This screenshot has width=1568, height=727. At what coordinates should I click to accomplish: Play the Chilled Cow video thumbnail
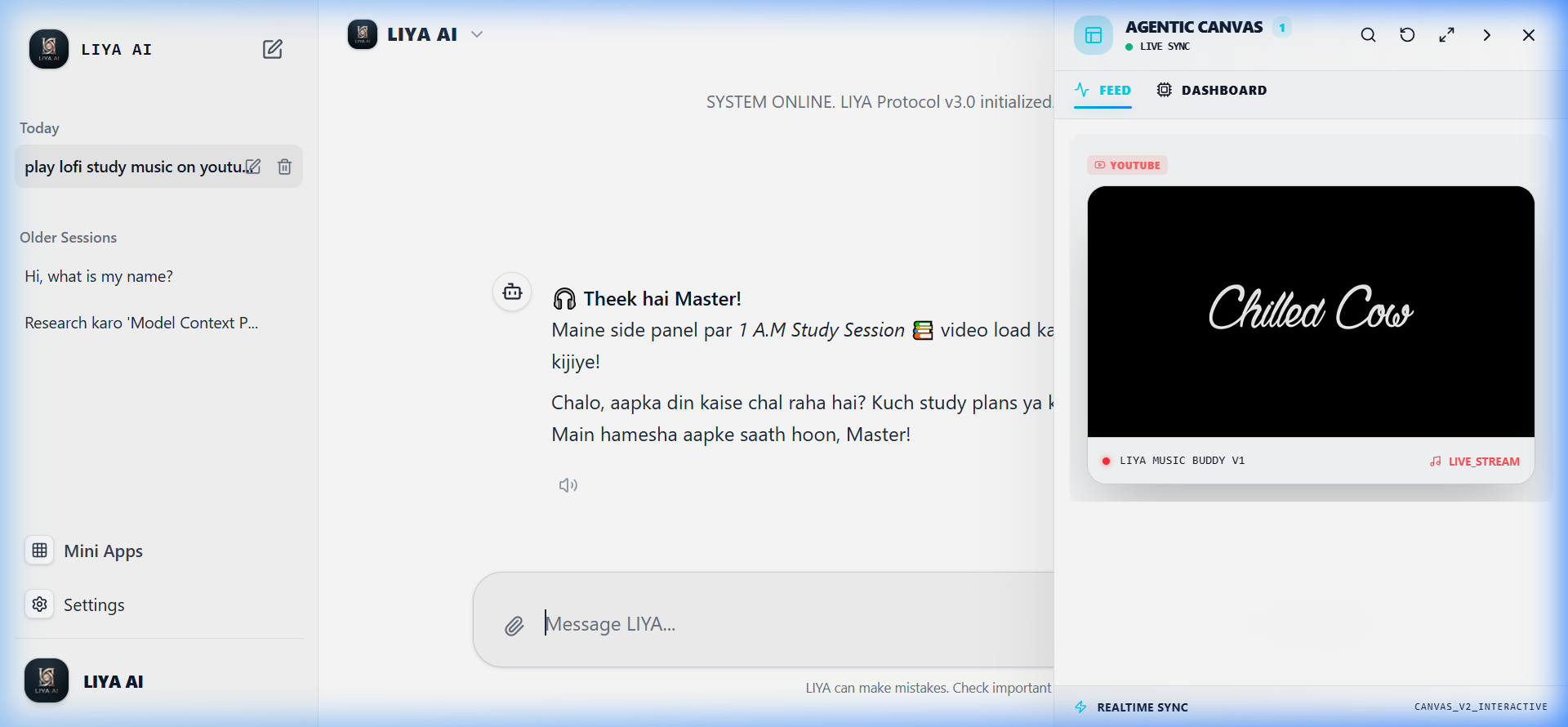[x=1311, y=311]
